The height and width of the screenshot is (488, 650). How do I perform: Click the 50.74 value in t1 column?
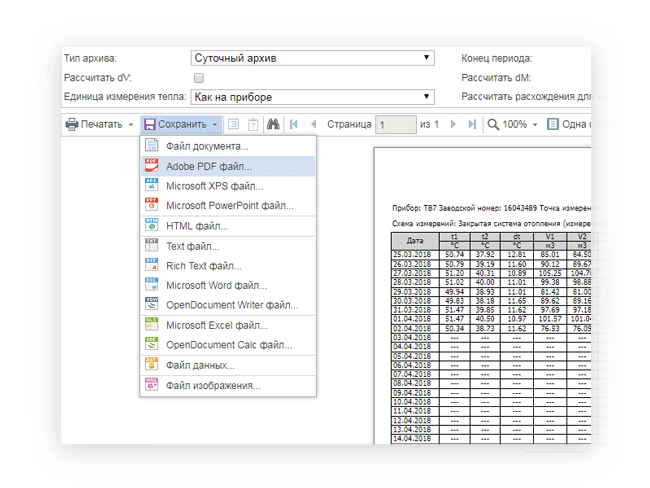pos(454,255)
